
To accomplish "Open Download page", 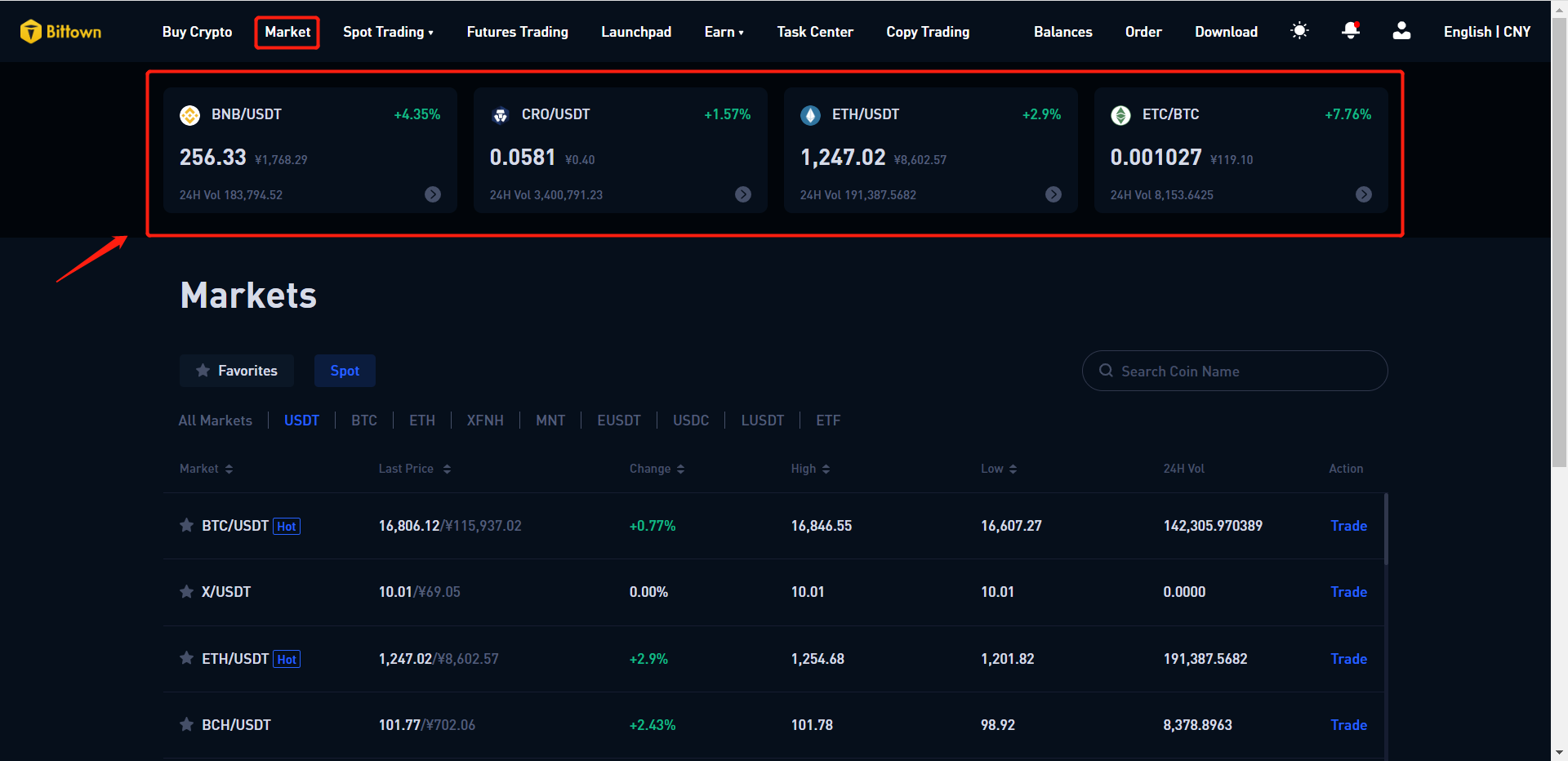I will coord(1227,32).
